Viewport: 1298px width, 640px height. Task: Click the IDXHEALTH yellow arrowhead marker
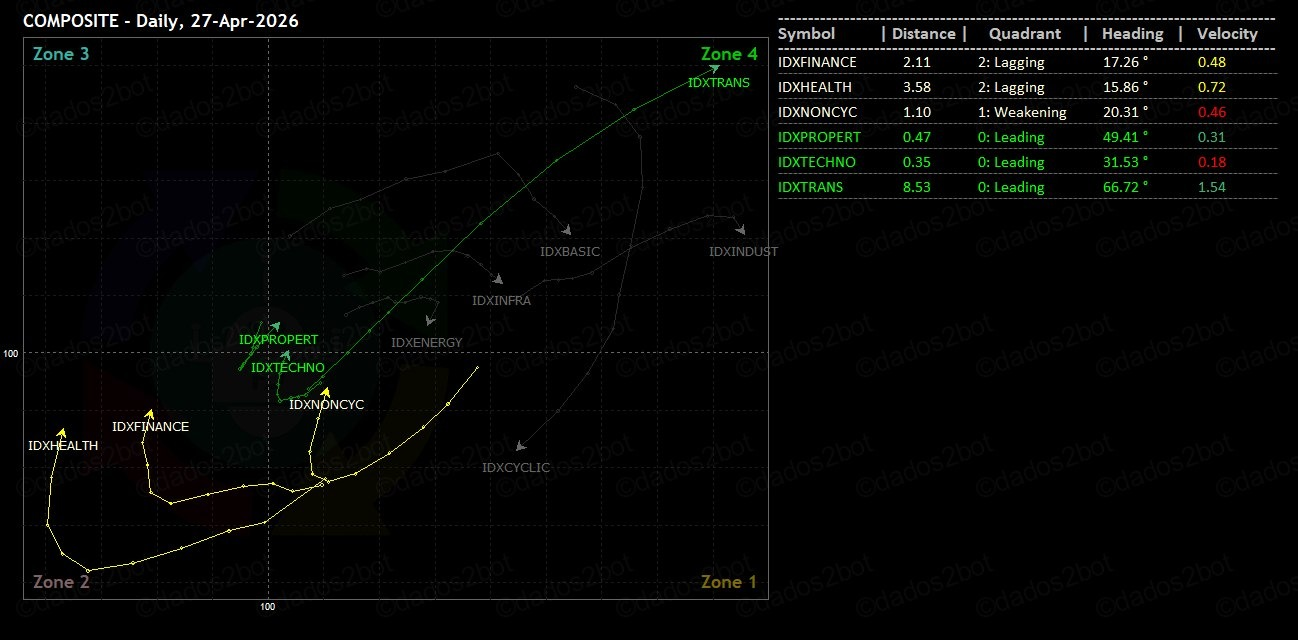pyautogui.click(x=62, y=432)
